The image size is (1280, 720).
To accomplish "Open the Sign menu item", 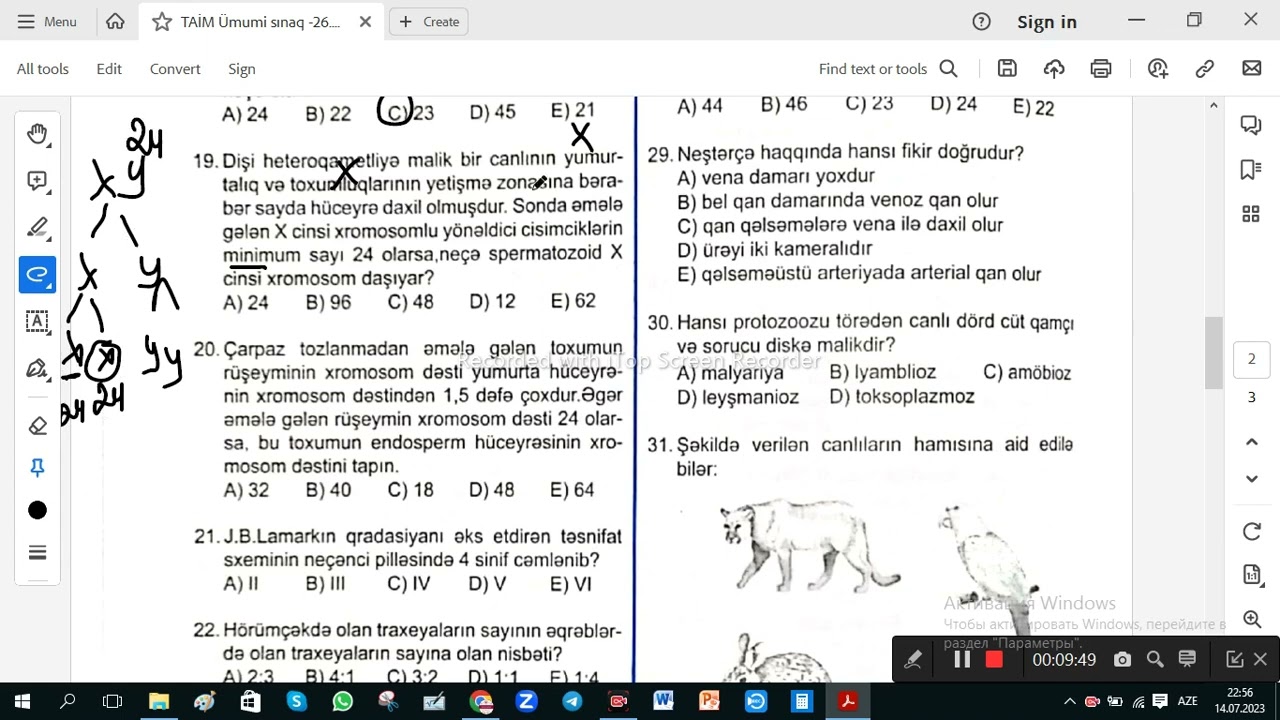I will [x=242, y=69].
